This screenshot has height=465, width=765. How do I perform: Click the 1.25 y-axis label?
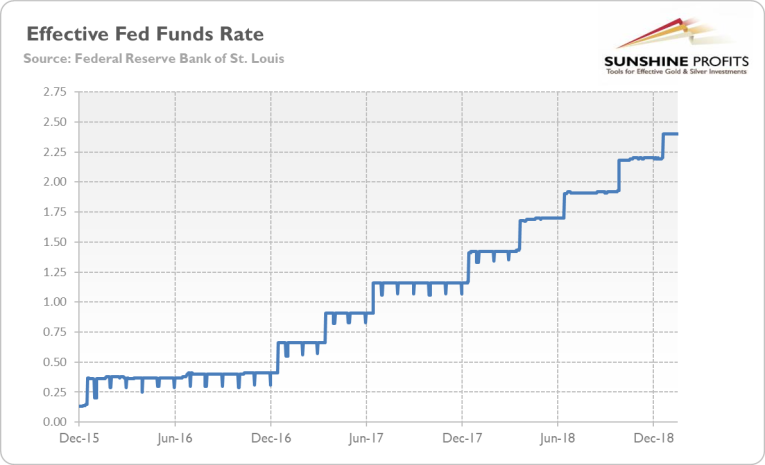[x=54, y=272]
